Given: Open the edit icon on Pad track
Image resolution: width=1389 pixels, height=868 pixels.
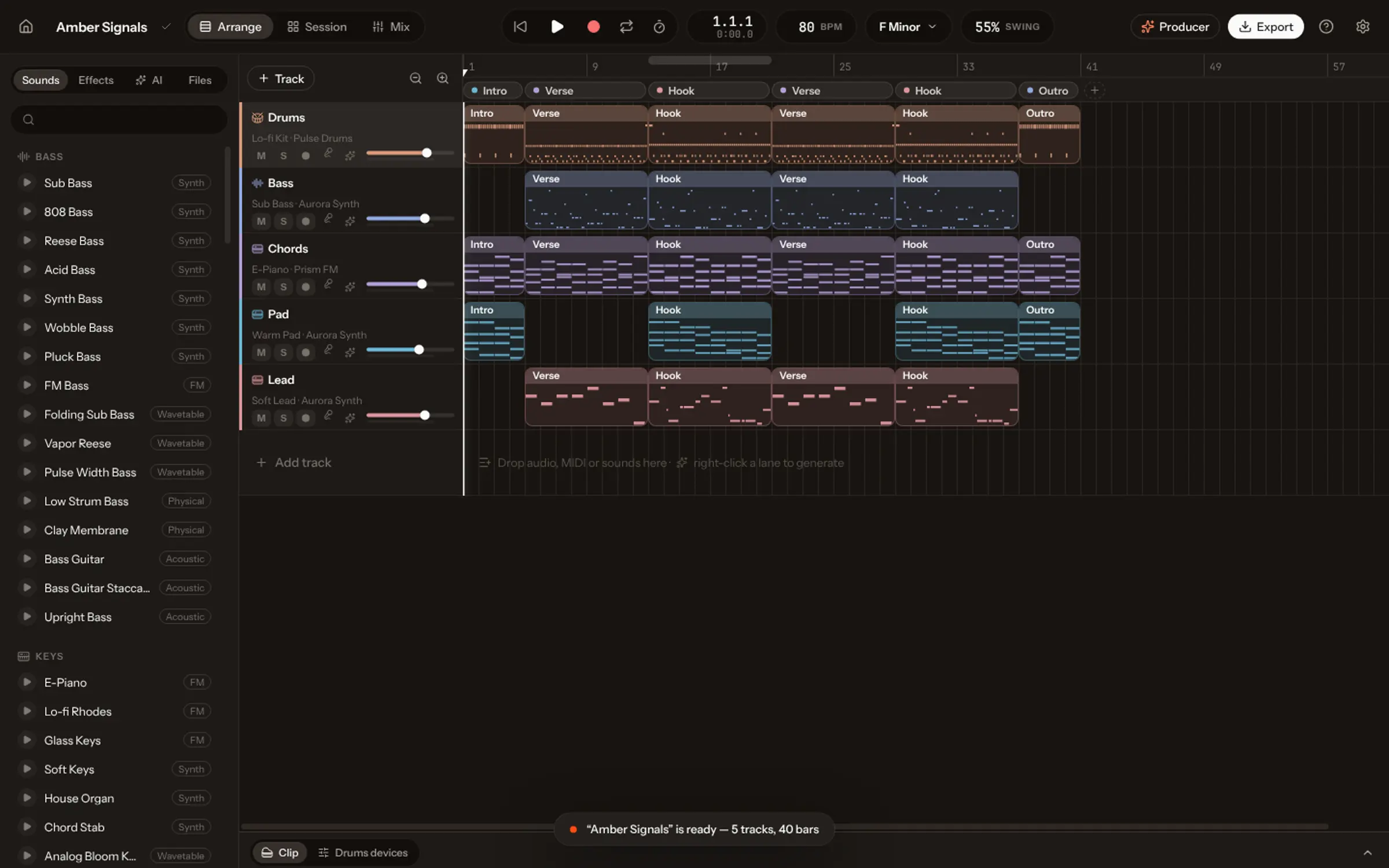Looking at the screenshot, I should pos(328,350).
